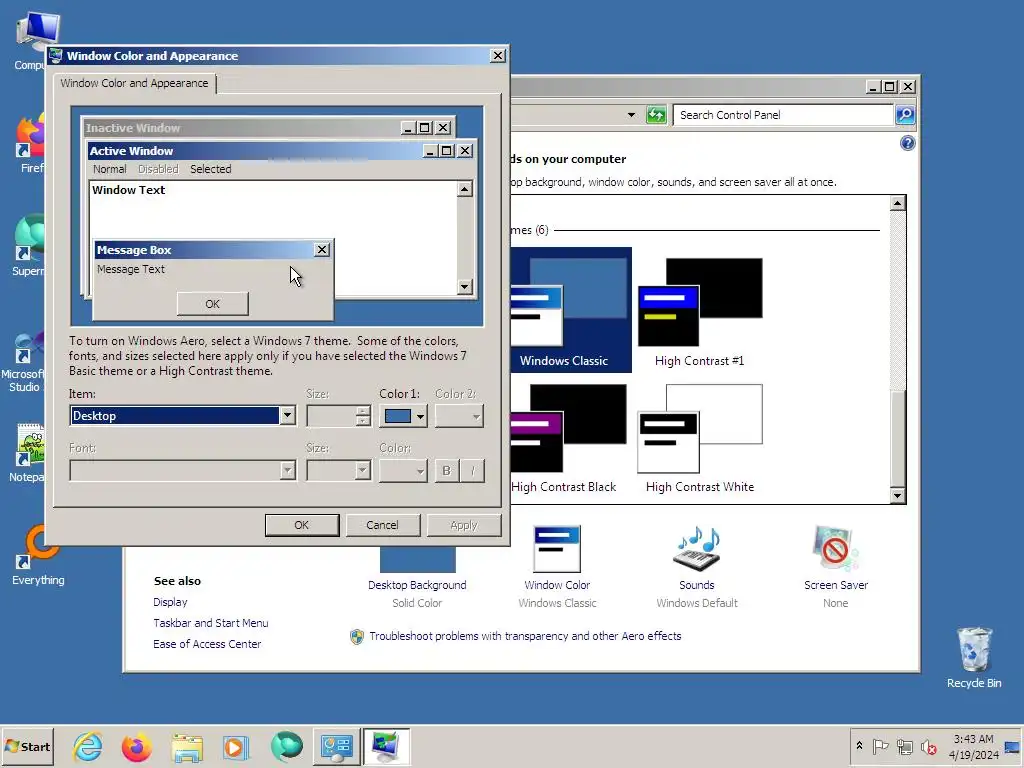Click preview Window Text scroll down arrow

coord(464,286)
